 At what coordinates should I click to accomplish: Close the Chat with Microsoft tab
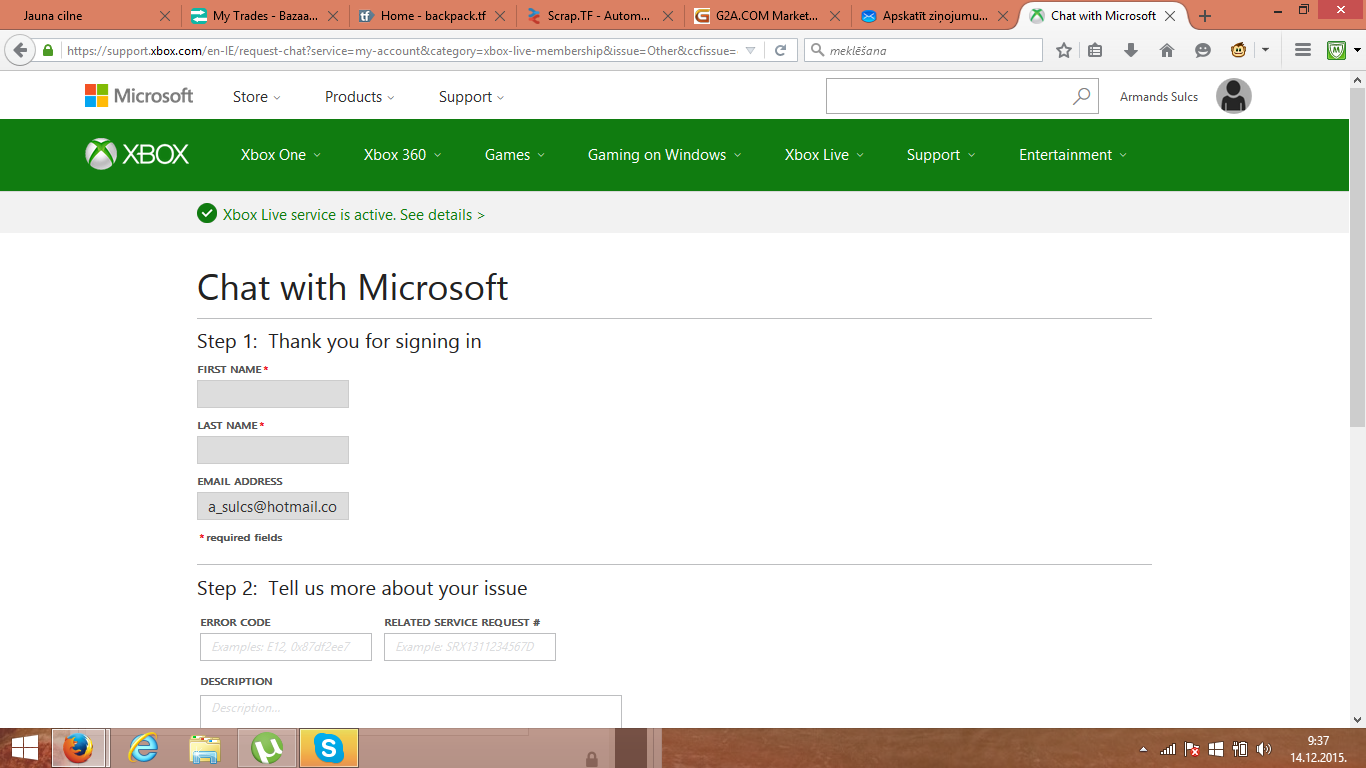coord(1171,16)
